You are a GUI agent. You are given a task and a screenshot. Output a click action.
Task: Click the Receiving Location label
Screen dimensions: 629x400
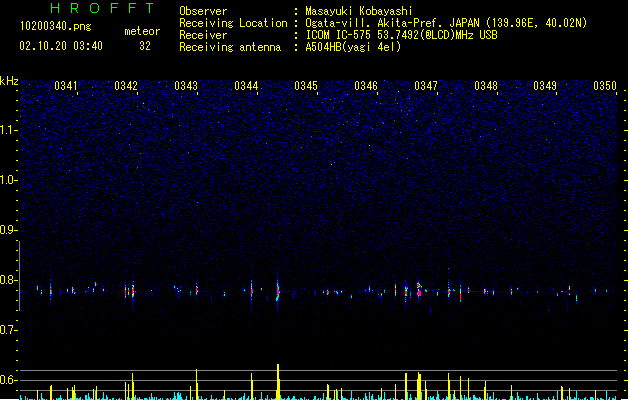(x=233, y=23)
